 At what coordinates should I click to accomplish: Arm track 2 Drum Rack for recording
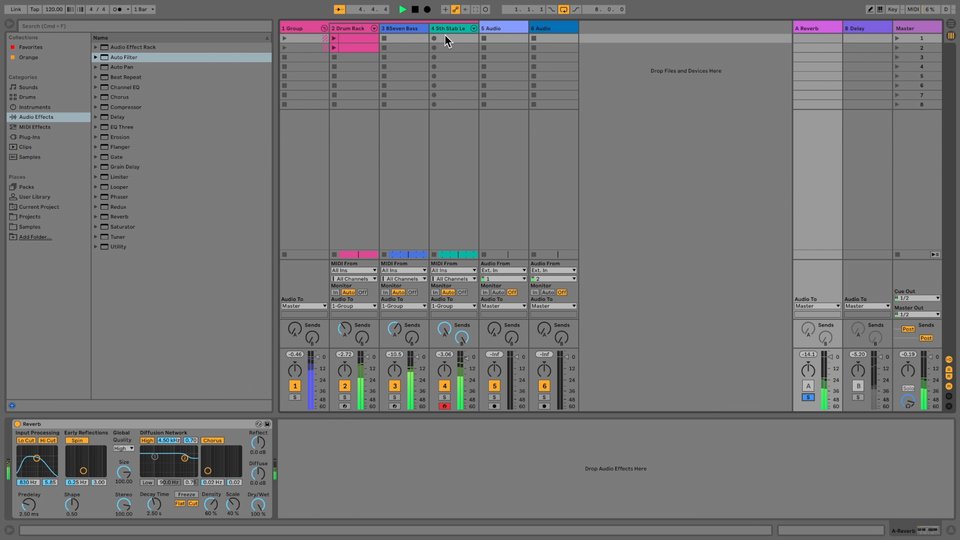pos(345,406)
